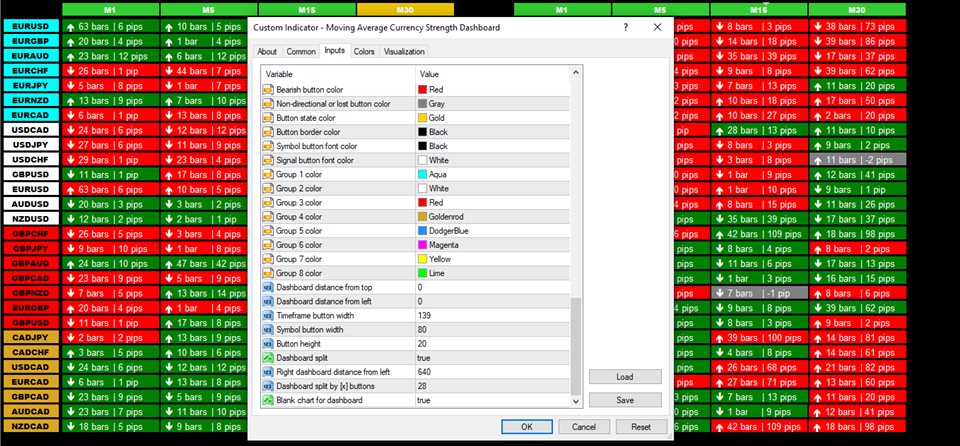This screenshot has height=446, width=960.
Task: Switch to the Inputs tab
Action: point(334,51)
